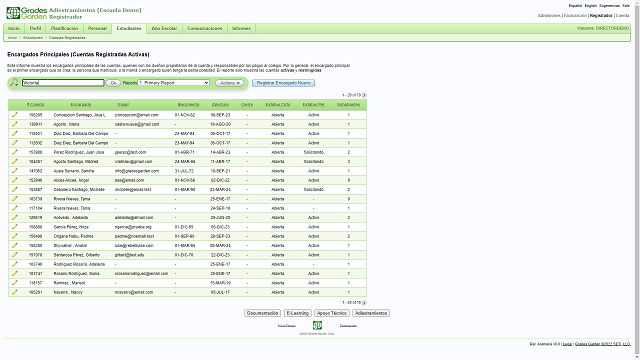Sort by the Estatus Ccta column header
Viewport: 640px width, 360px height.
[278, 104]
